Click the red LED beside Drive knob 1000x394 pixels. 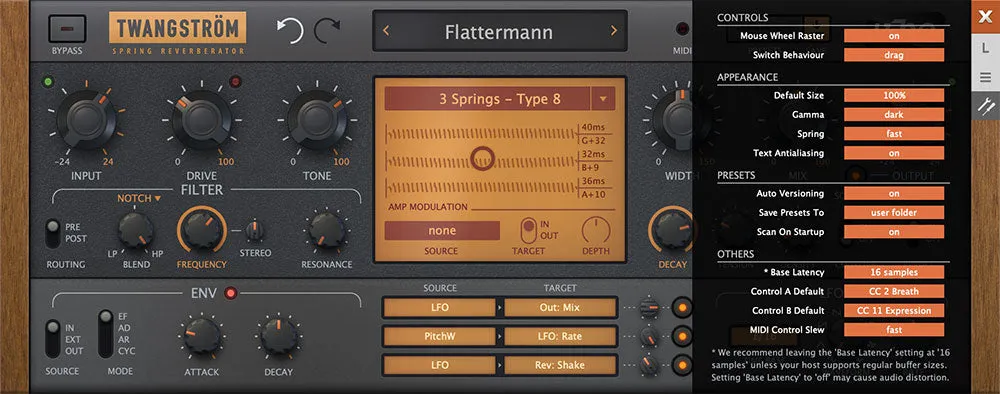(235, 82)
